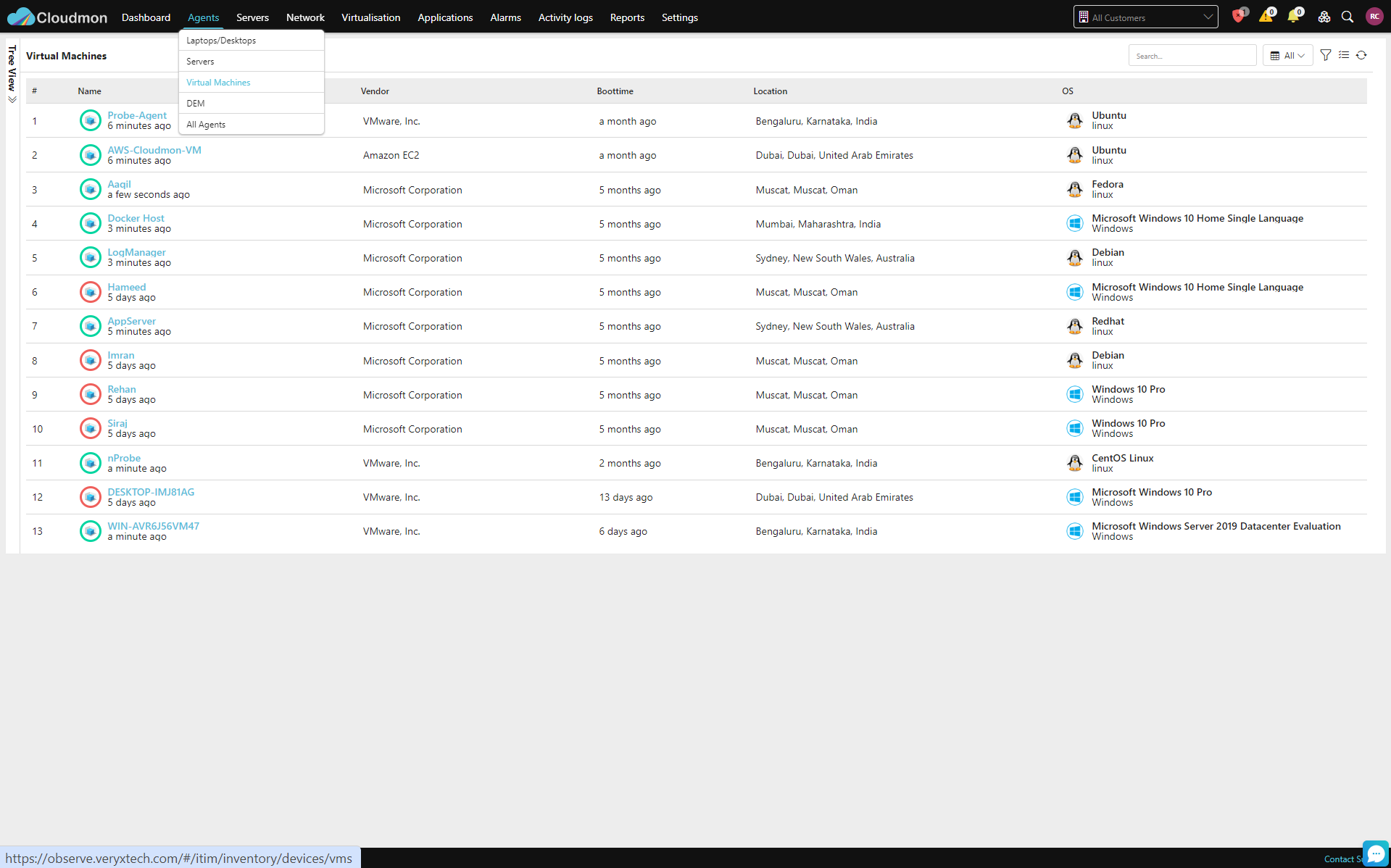Viewport: 1391px width, 868px height.
Task: Click the filter funnel icon
Action: (x=1326, y=55)
